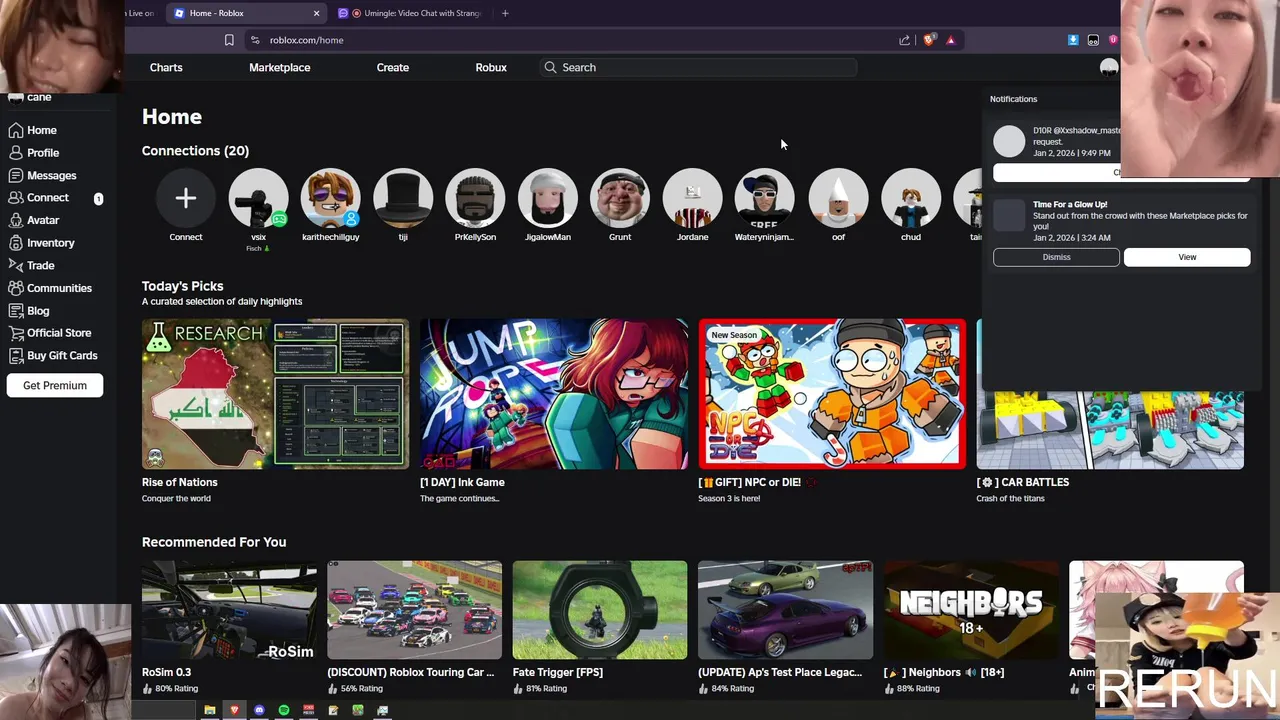Click the Brave Rewards triangle icon
This screenshot has height=720, width=1280.
coord(950,40)
